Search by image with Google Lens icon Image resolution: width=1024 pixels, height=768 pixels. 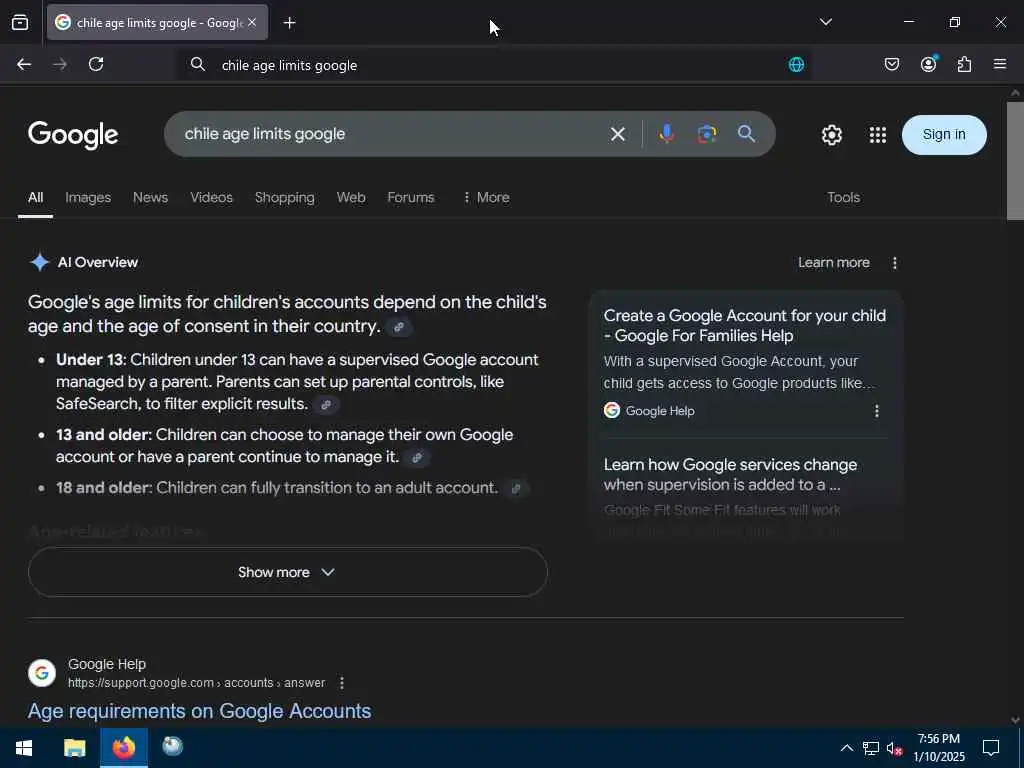707,134
